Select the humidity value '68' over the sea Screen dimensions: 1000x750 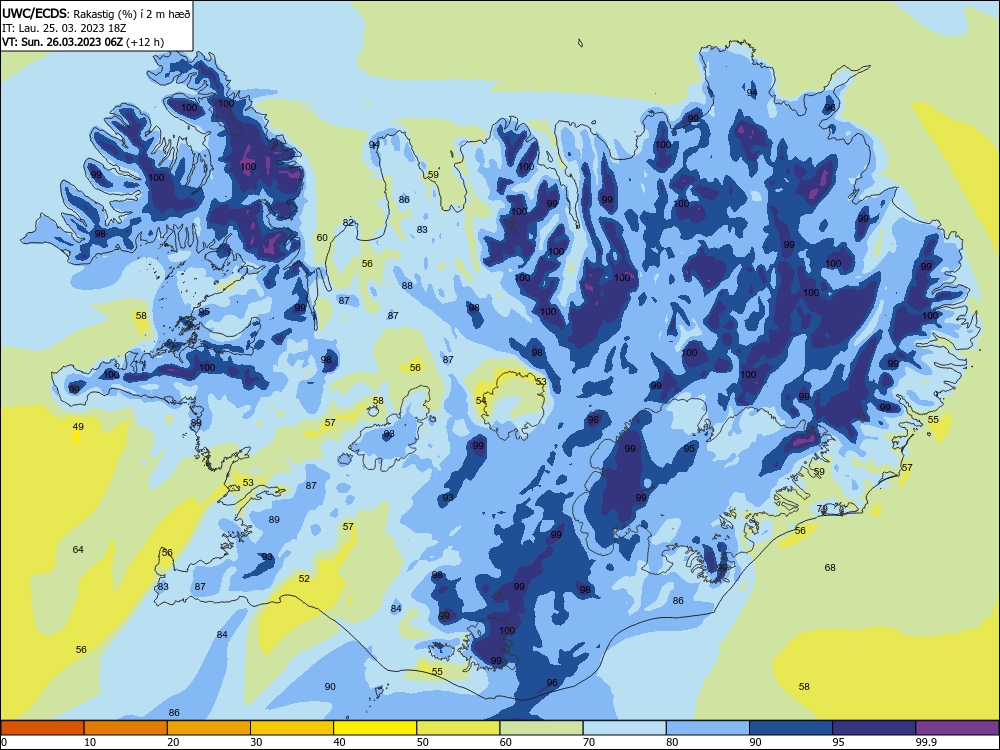point(830,568)
